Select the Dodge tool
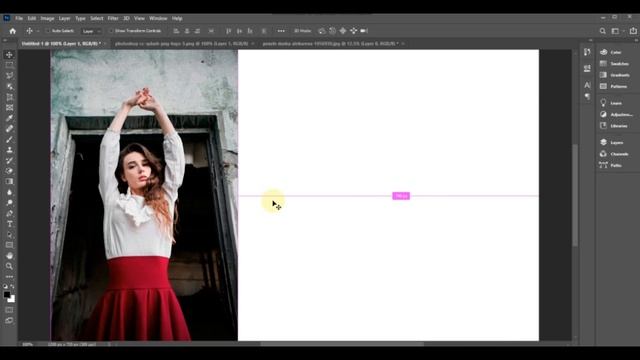 9,203
